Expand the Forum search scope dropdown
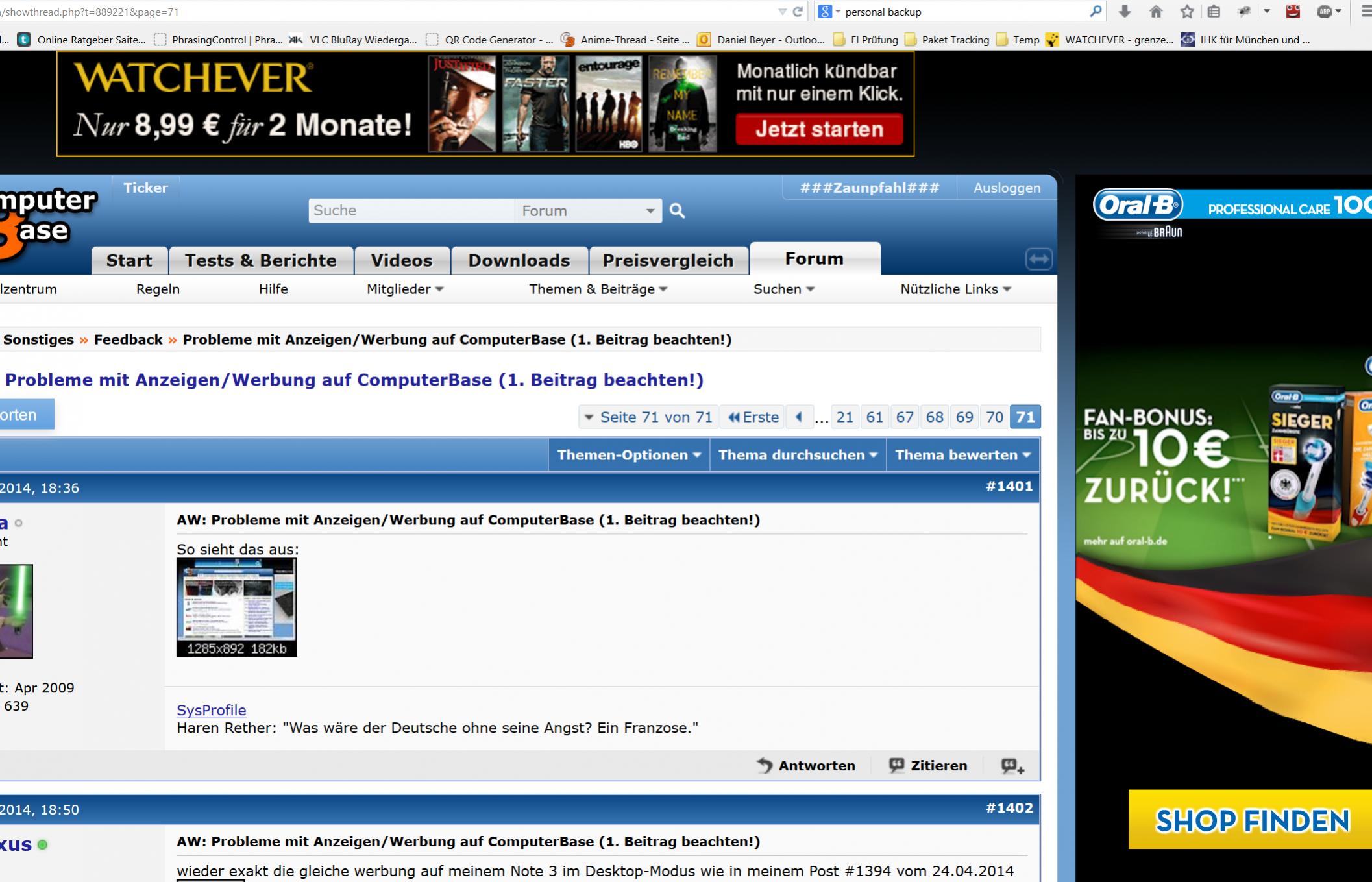Image resolution: width=1372 pixels, height=882 pixels. pos(650,211)
